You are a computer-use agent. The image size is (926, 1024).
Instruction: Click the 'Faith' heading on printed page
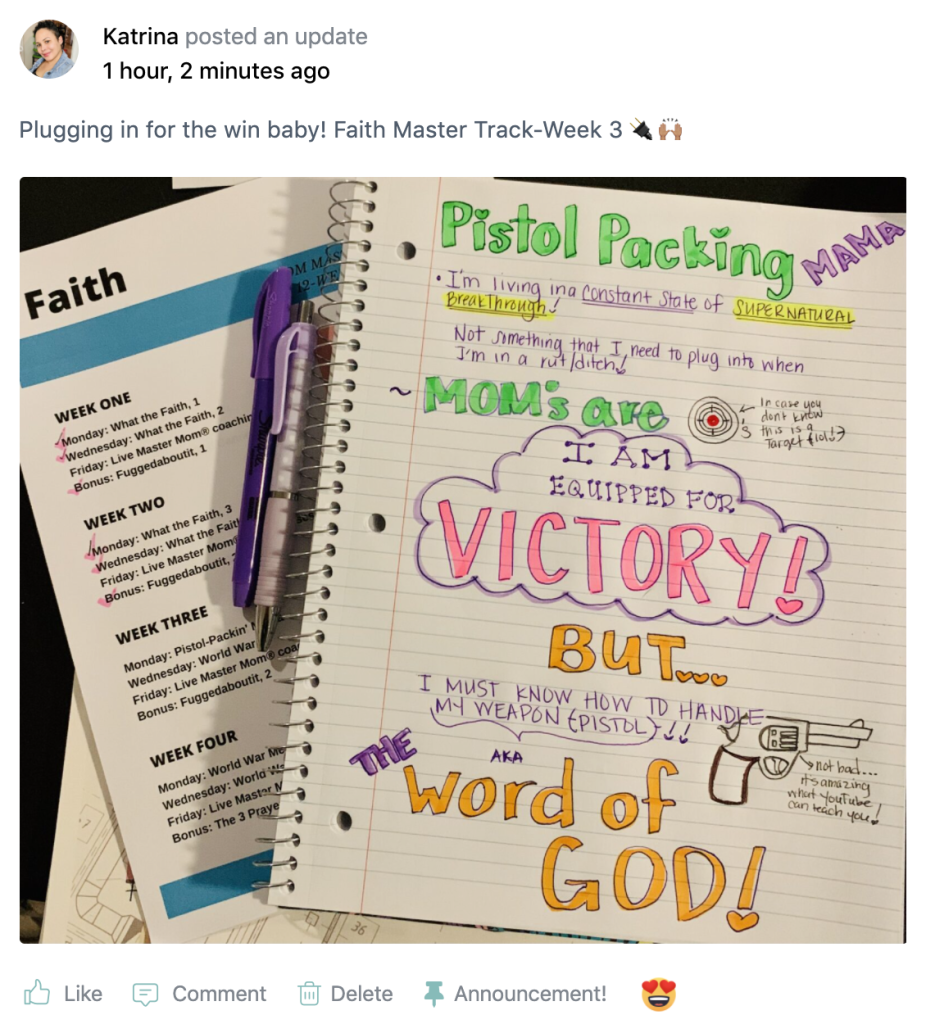pos(74,292)
